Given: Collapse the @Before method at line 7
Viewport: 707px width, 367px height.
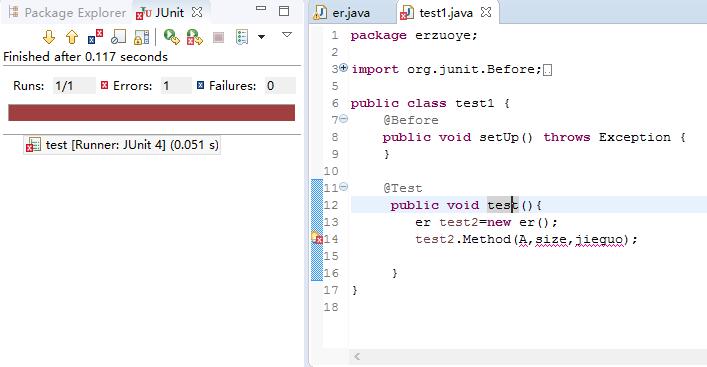Looking at the screenshot, I should 343,119.
